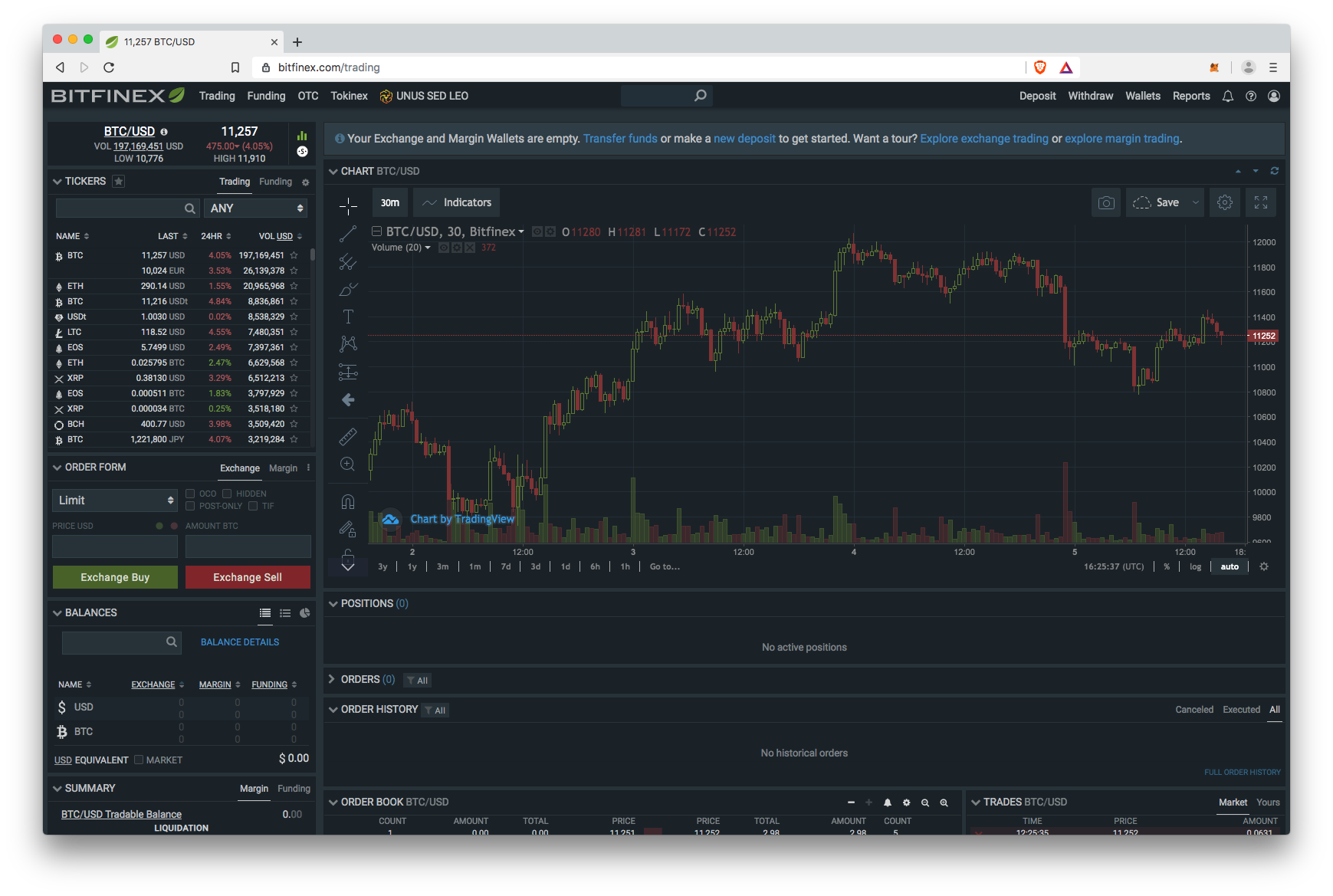Favorite the ETH USD ticker star
This screenshot has width=1333, height=896.
click(x=294, y=286)
